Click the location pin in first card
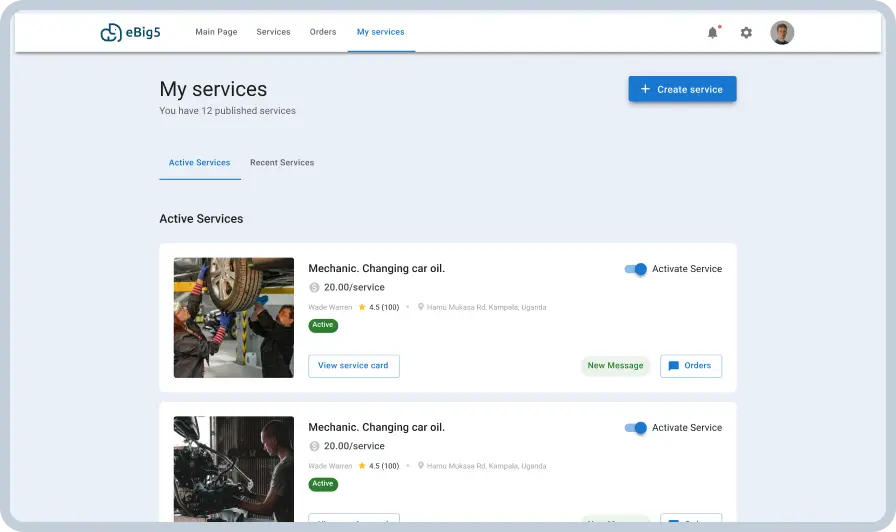The height and width of the screenshot is (532, 896). pyautogui.click(x=421, y=307)
